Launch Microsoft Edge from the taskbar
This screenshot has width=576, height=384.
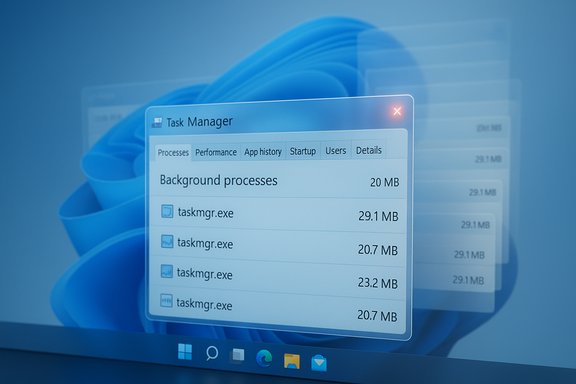click(x=264, y=358)
